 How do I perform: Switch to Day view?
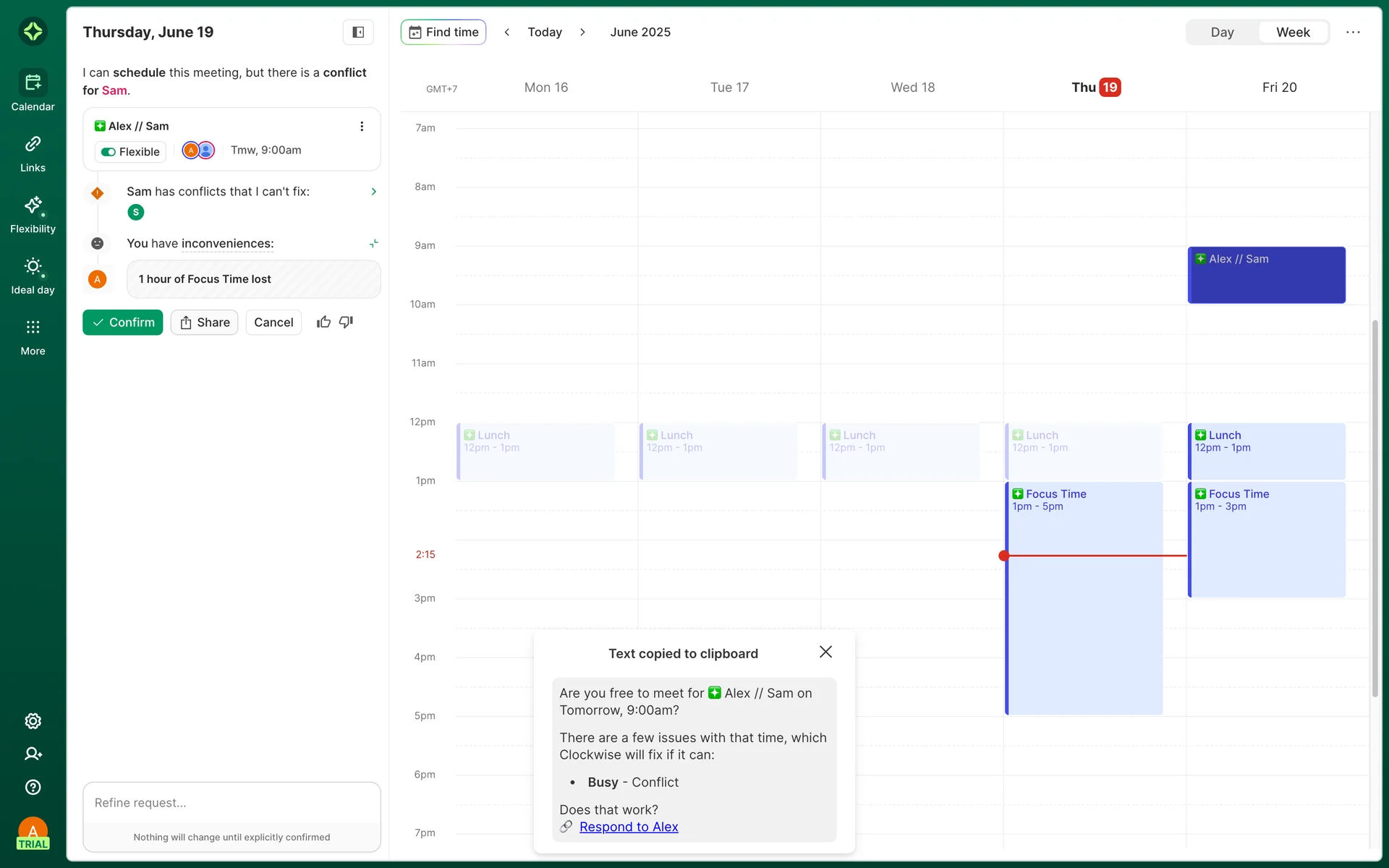coord(1222,32)
